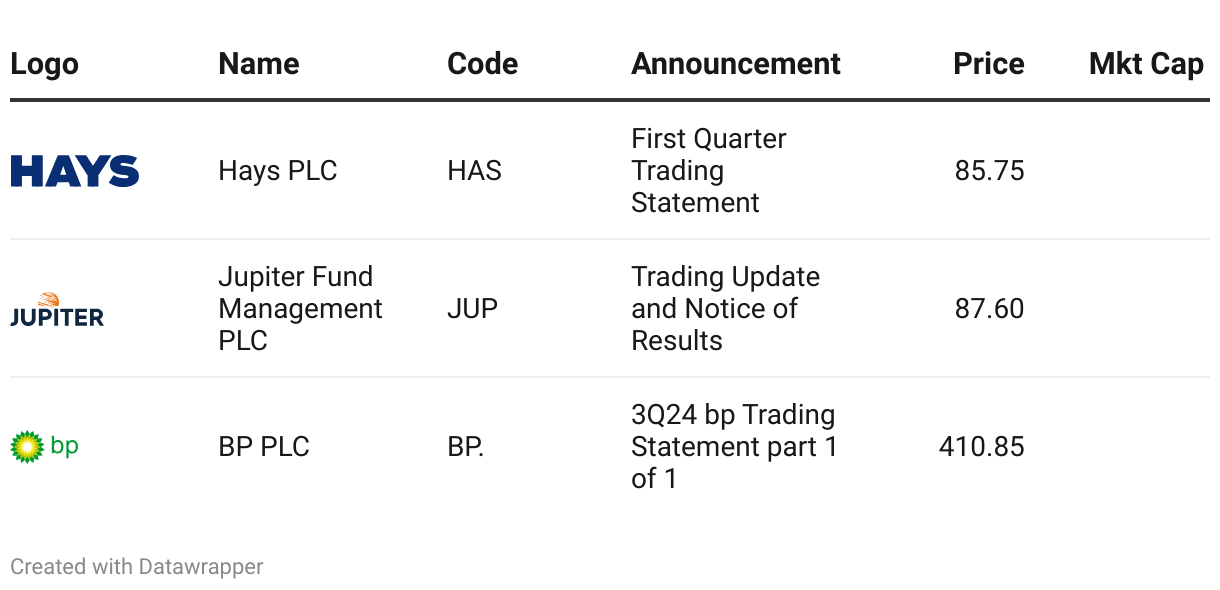Select the Hays PLC name cell
The height and width of the screenshot is (590, 1220).
click(278, 171)
